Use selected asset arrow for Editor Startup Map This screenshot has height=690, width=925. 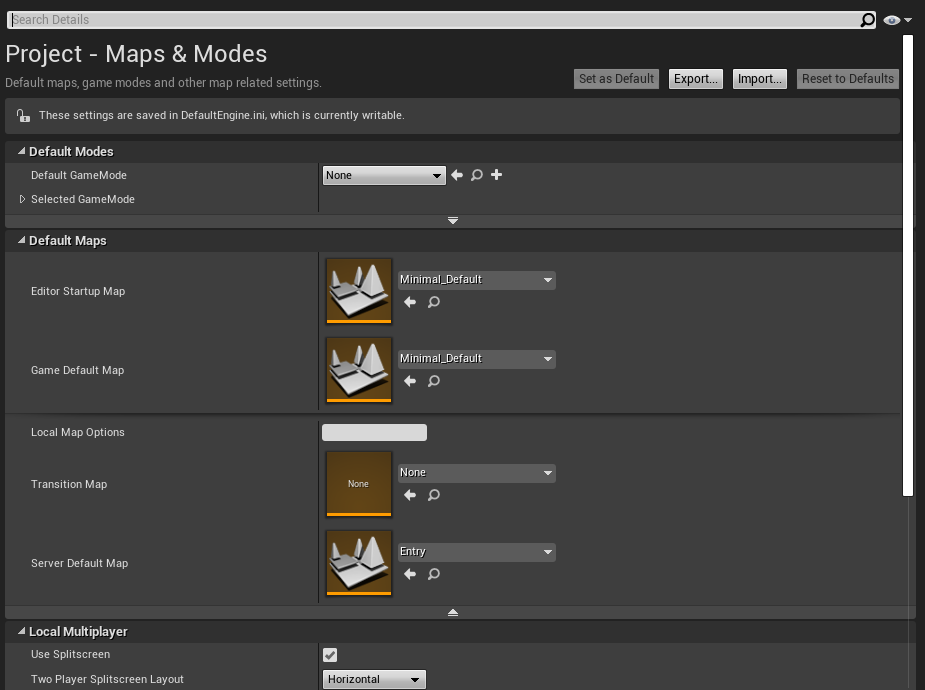(410, 302)
